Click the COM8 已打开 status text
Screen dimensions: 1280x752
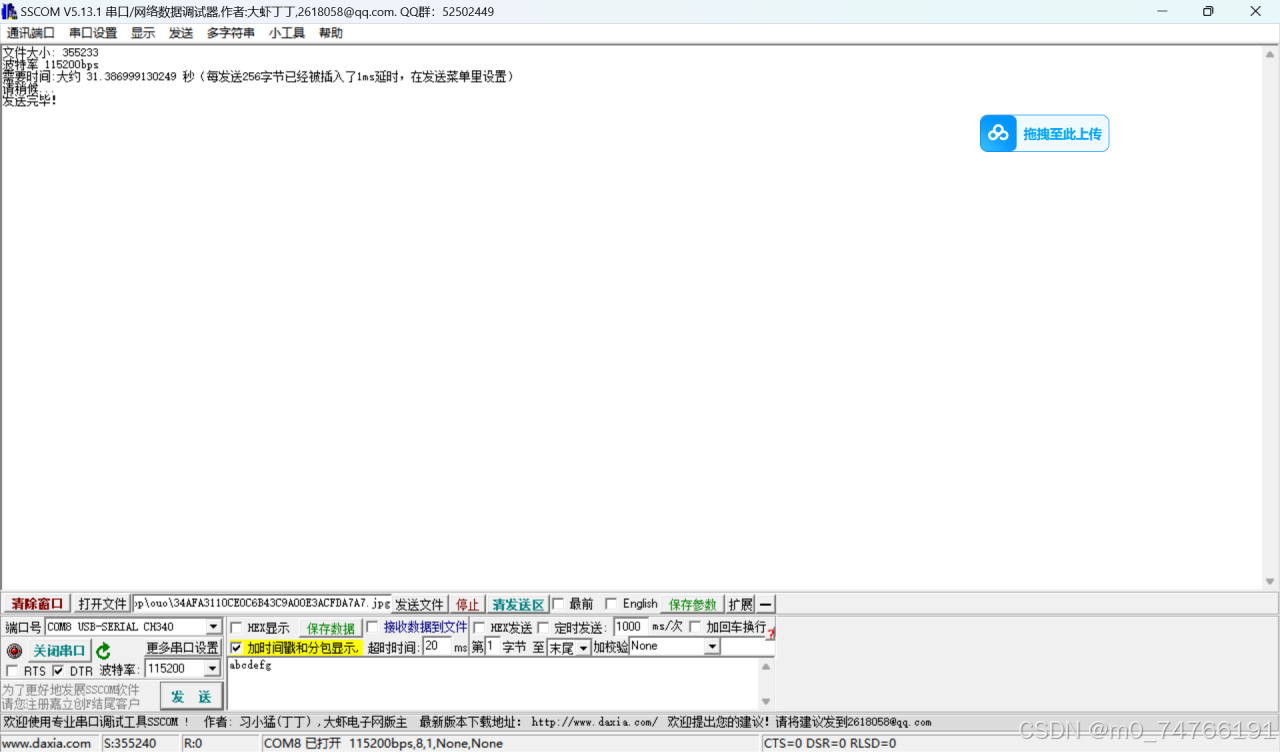(x=383, y=743)
